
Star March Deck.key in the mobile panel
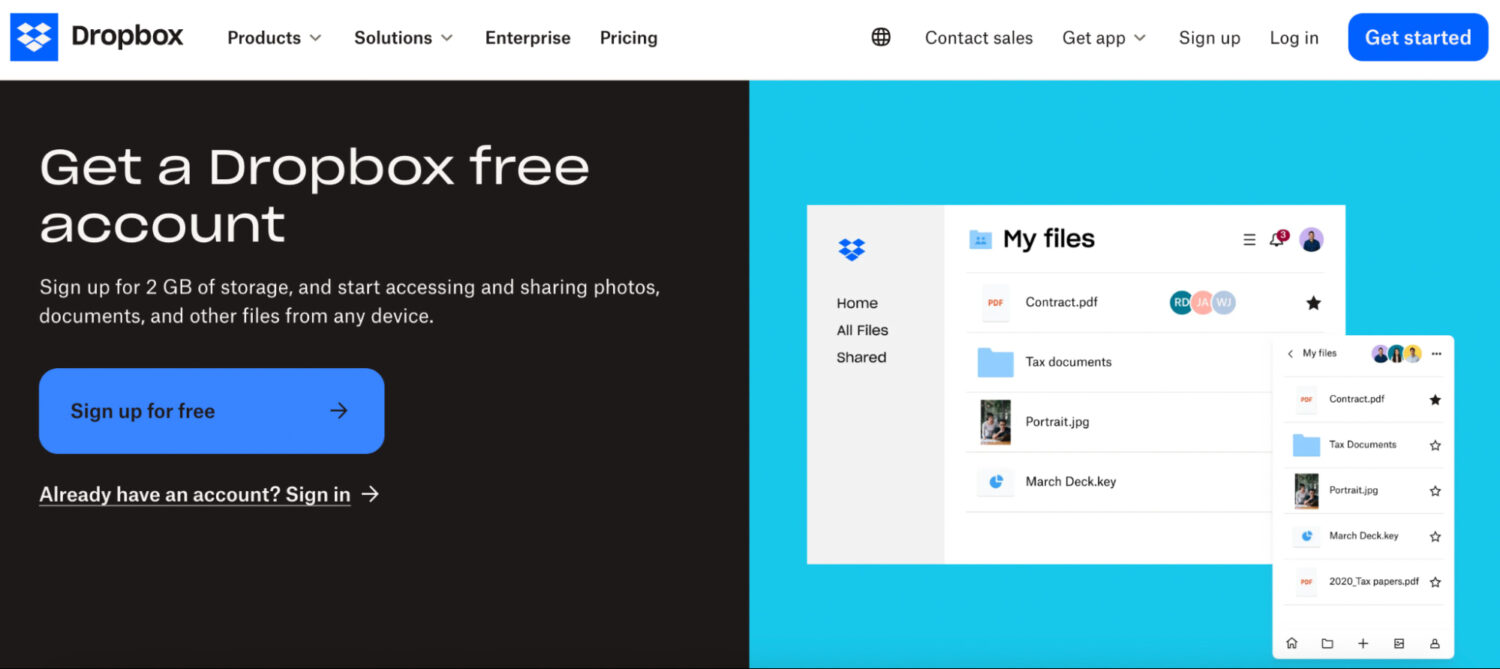[x=1435, y=537]
